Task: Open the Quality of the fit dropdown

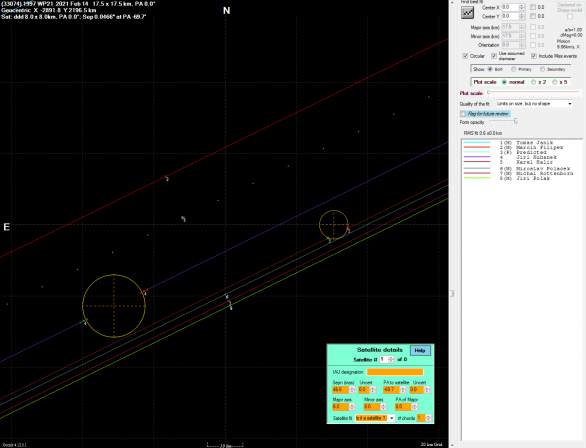Action: coord(534,103)
